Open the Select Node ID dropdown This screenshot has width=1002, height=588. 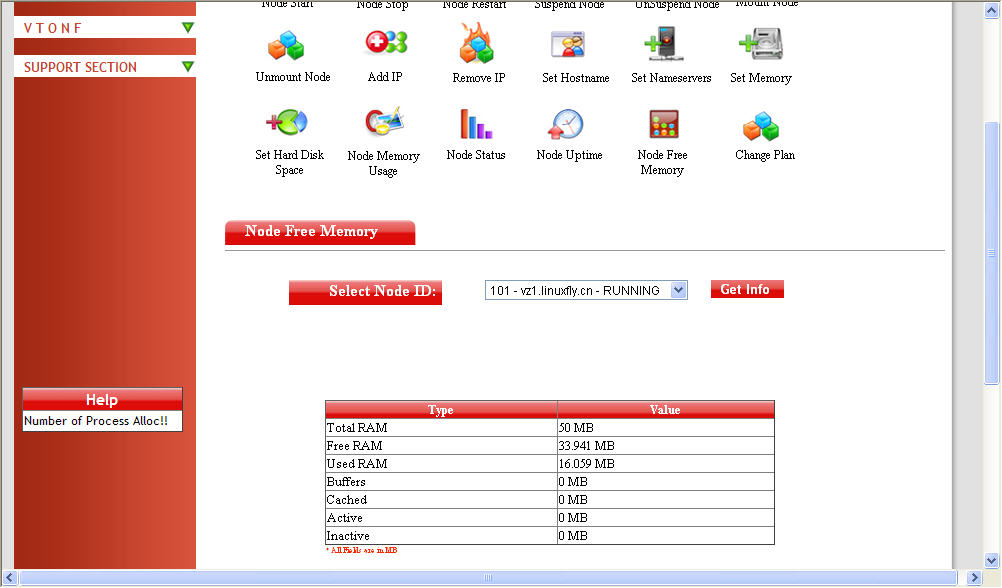click(586, 290)
